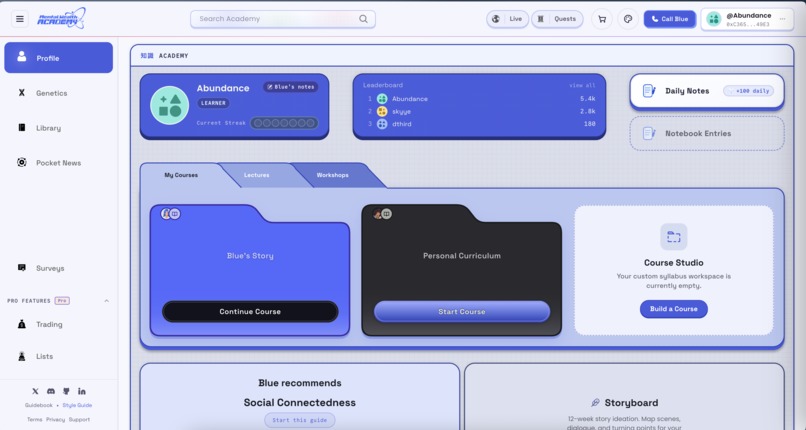This screenshot has width=806, height=430.
Task: Open the Style Guide link
Action: pyautogui.click(x=77, y=405)
